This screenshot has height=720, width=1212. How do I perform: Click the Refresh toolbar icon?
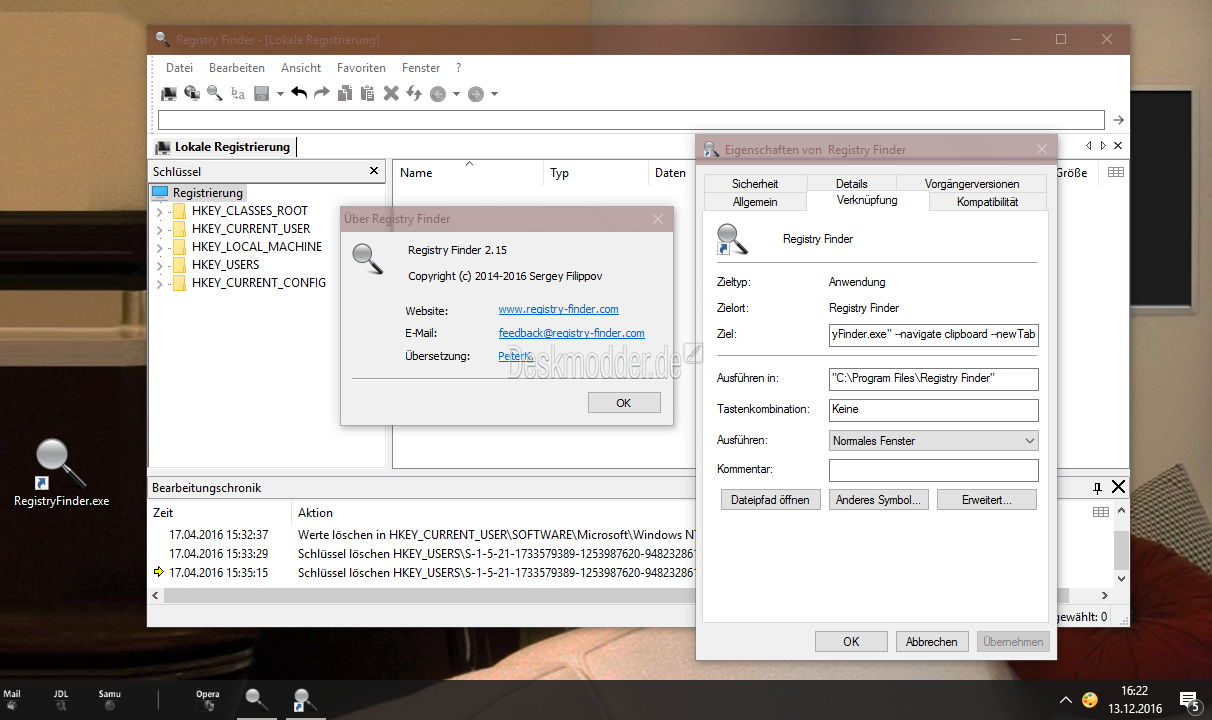pyautogui.click(x=413, y=93)
